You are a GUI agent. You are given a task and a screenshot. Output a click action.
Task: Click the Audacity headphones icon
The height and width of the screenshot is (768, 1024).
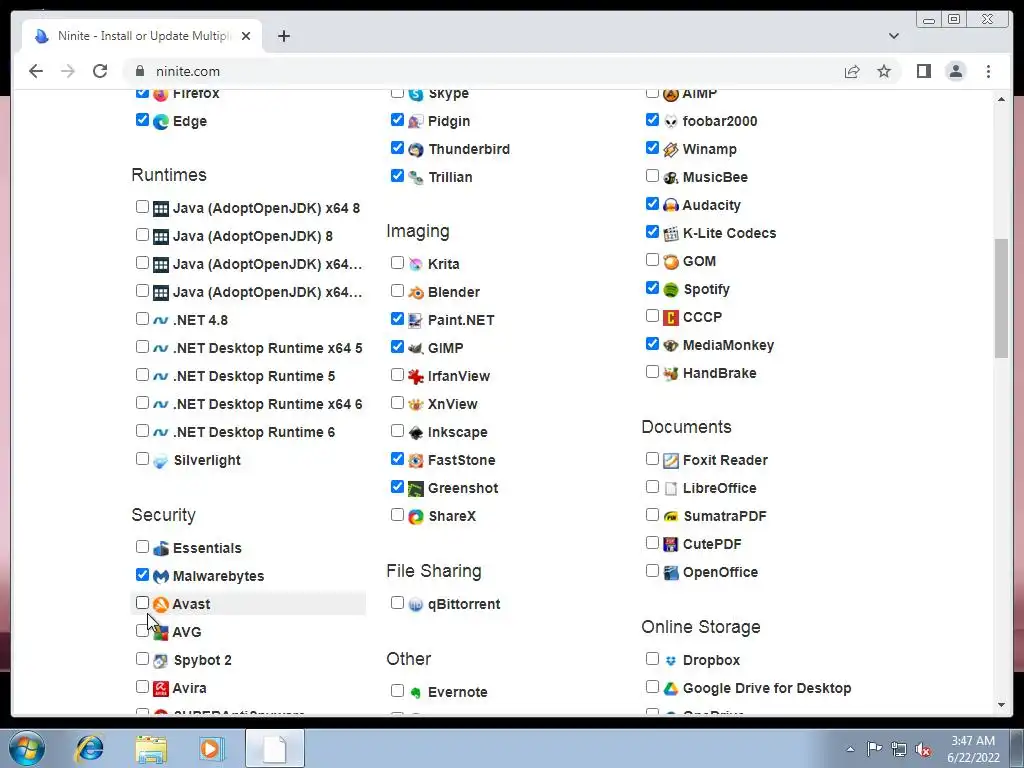coord(671,205)
